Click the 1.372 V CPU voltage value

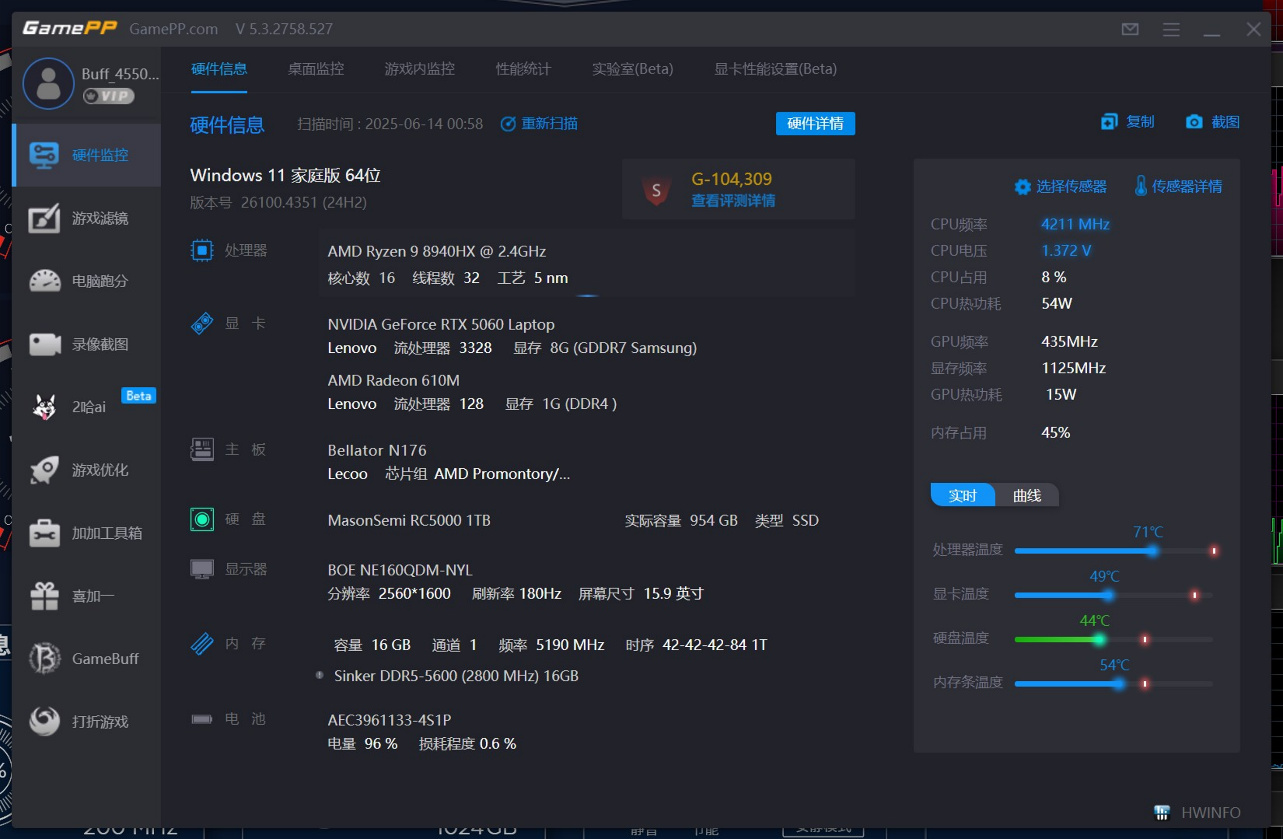pyautogui.click(x=1066, y=250)
